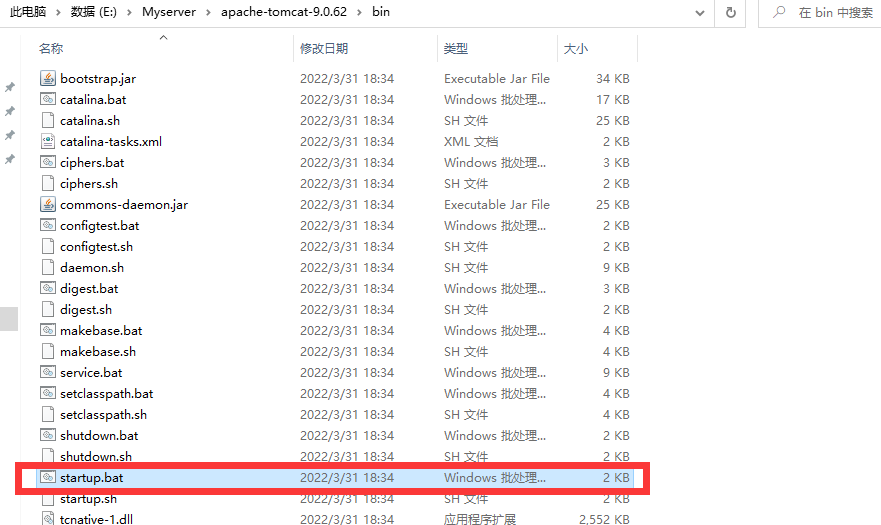Viewport: 881px width, 525px height.
Task: Click the setclasspath.sh file icon
Action: click(48, 414)
